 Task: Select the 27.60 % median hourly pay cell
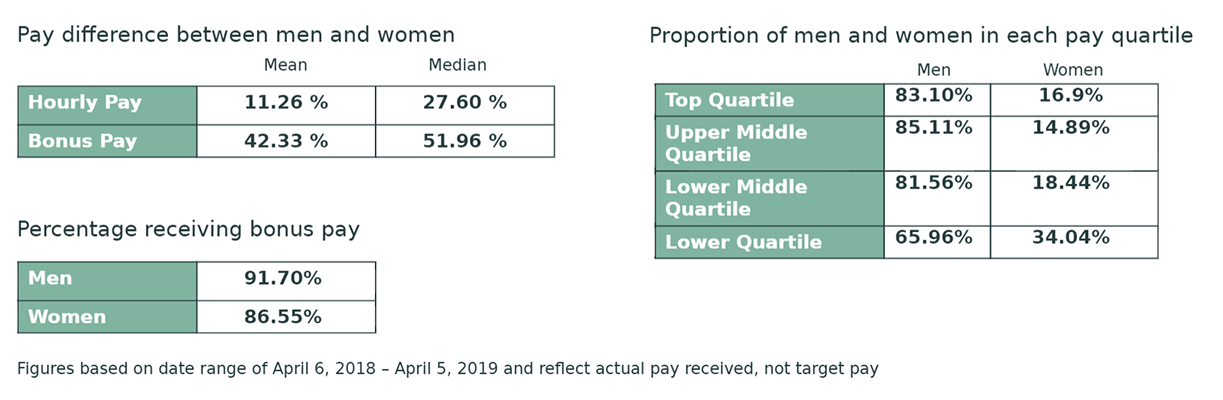tap(465, 104)
